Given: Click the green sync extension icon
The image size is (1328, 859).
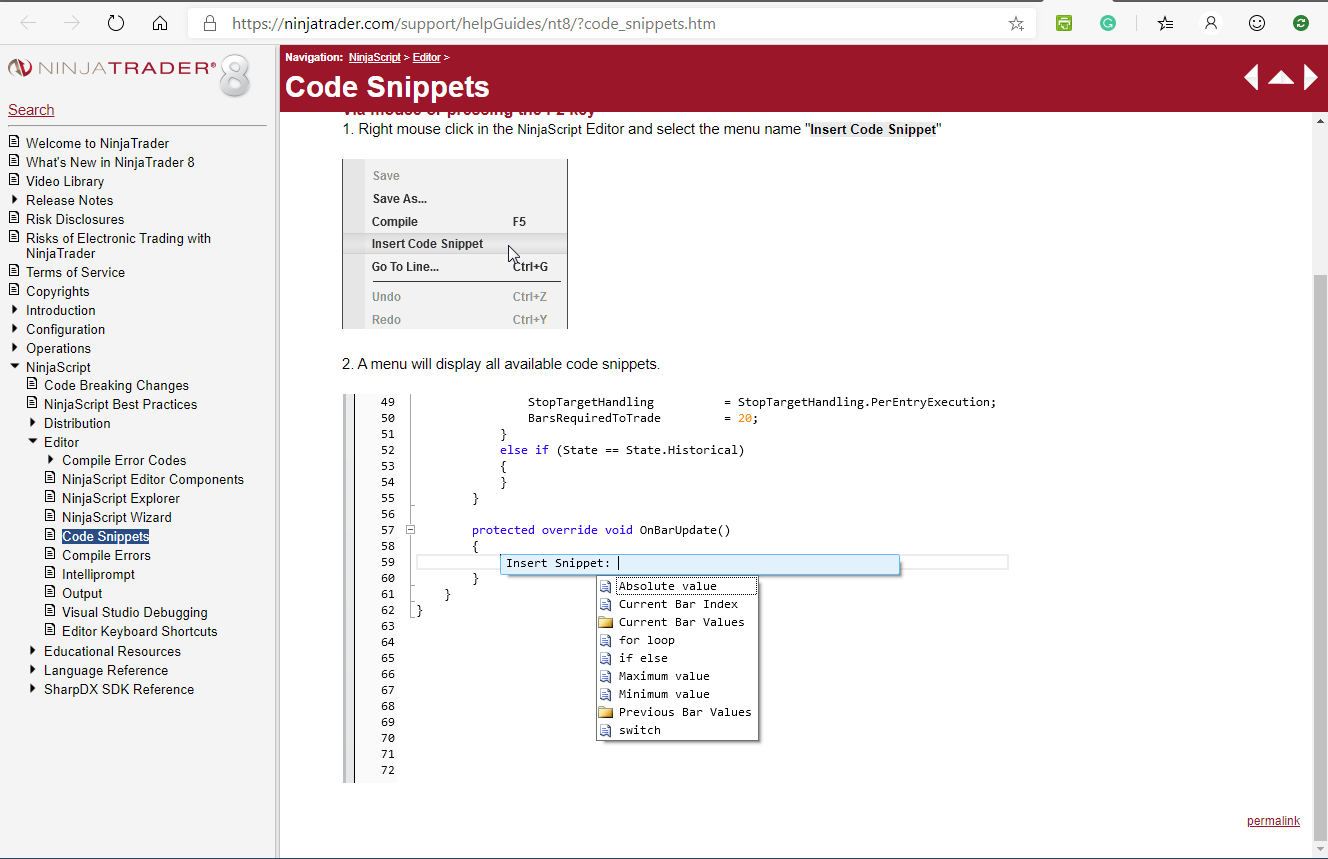Looking at the screenshot, I should click(x=1301, y=23).
